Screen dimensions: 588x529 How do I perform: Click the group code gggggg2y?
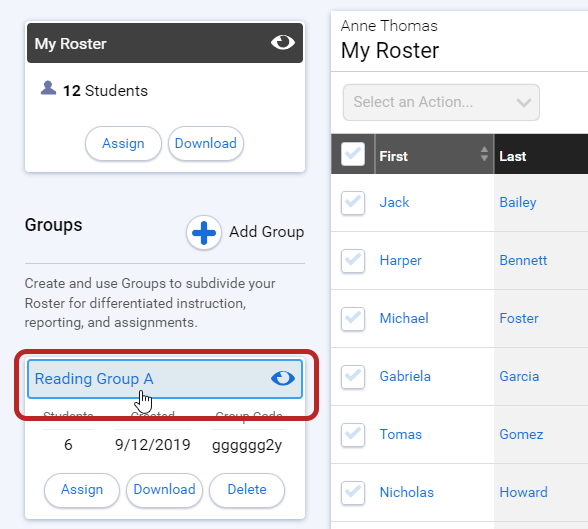pos(247,446)
